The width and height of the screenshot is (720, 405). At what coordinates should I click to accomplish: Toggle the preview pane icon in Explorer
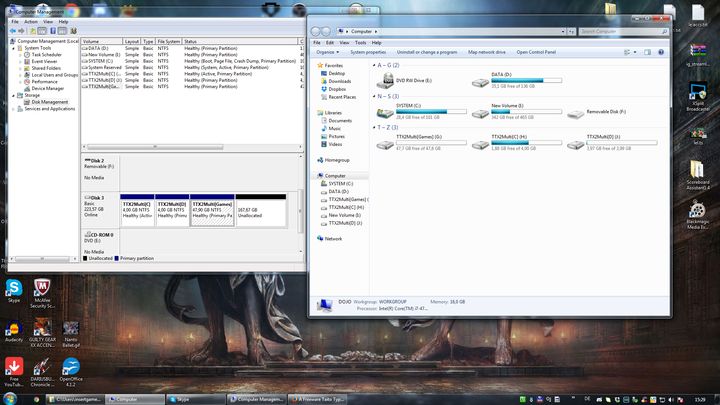point(647,52)
